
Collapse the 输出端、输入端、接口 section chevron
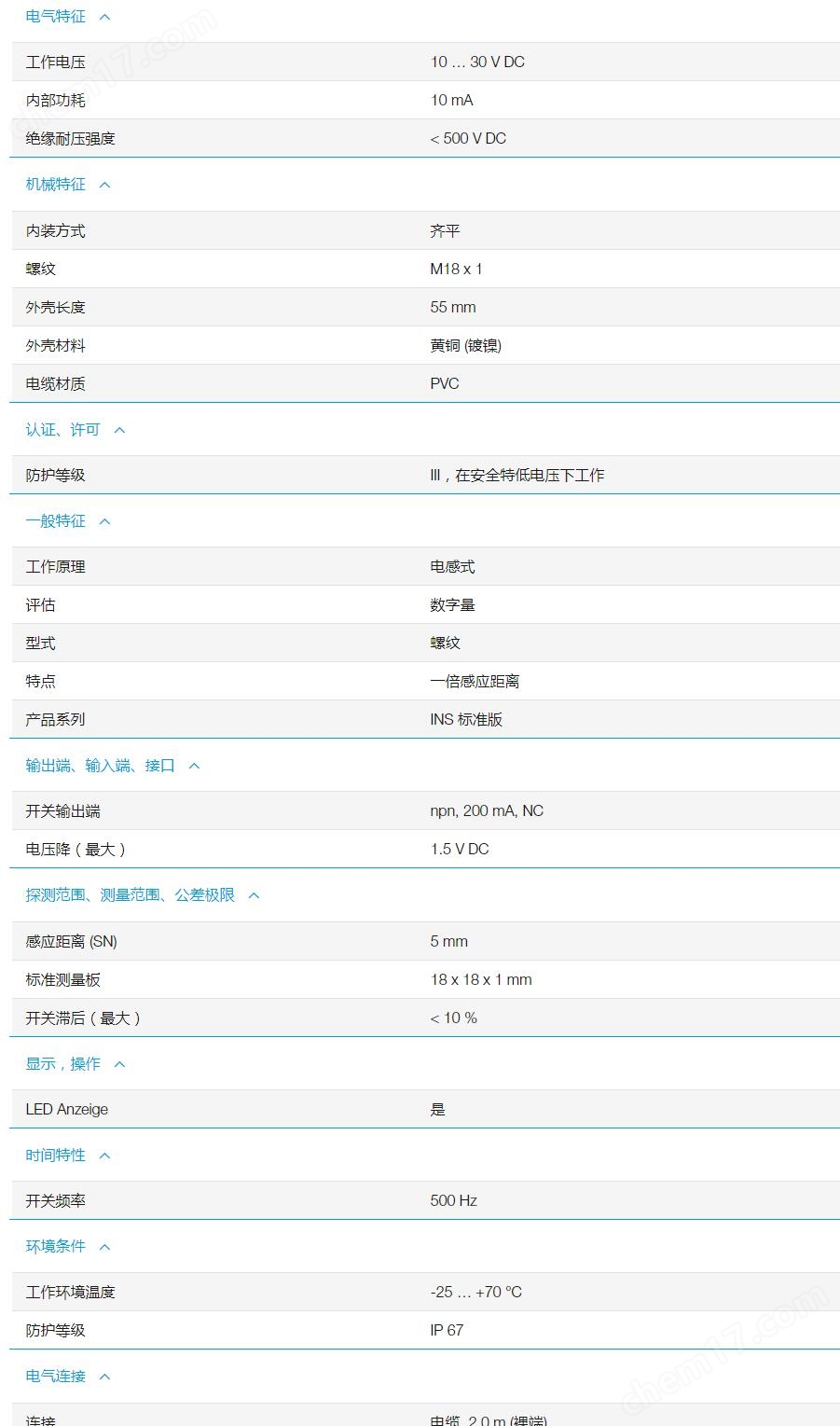click(x=194, y=766)
